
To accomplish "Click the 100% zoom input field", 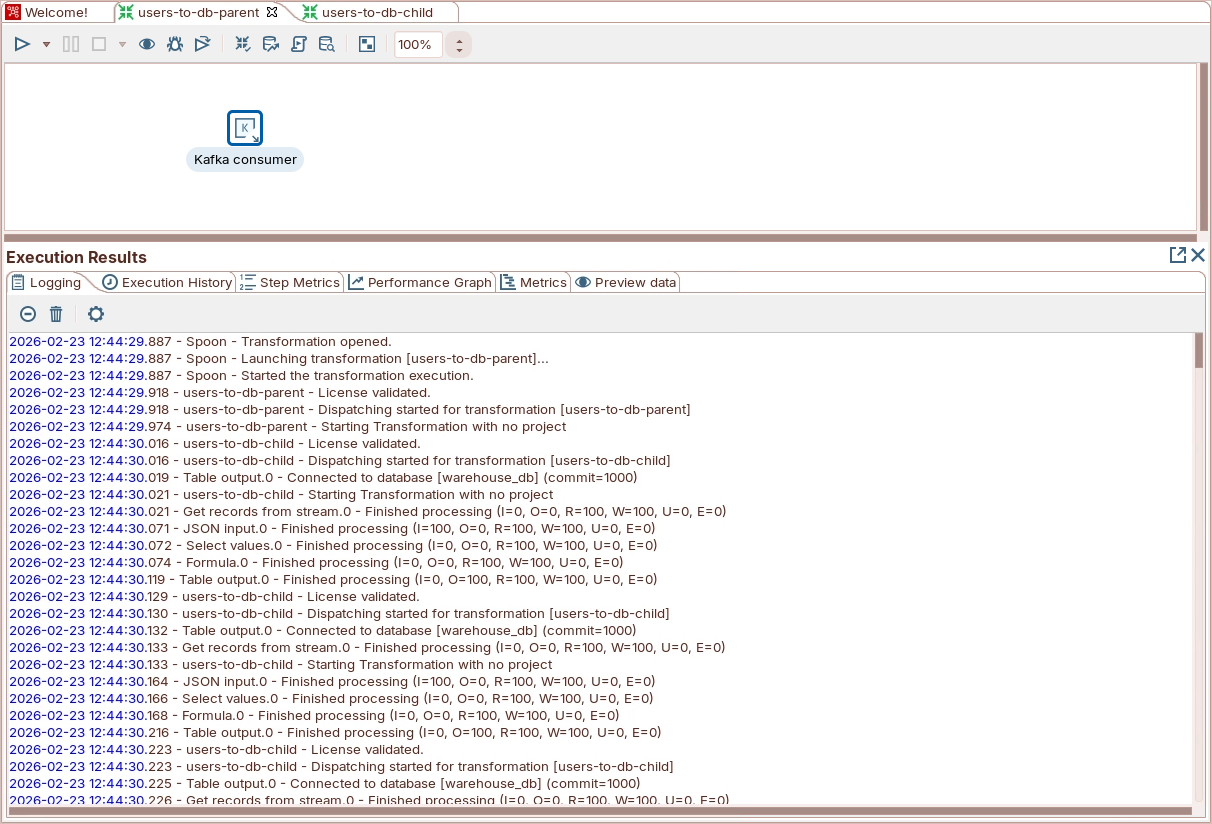I will tap(418, 45).
